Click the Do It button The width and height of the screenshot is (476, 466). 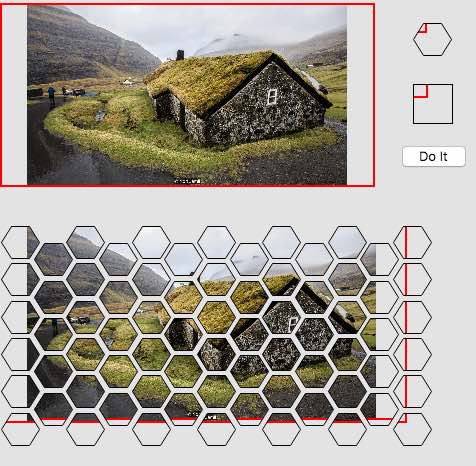(434, 156)
